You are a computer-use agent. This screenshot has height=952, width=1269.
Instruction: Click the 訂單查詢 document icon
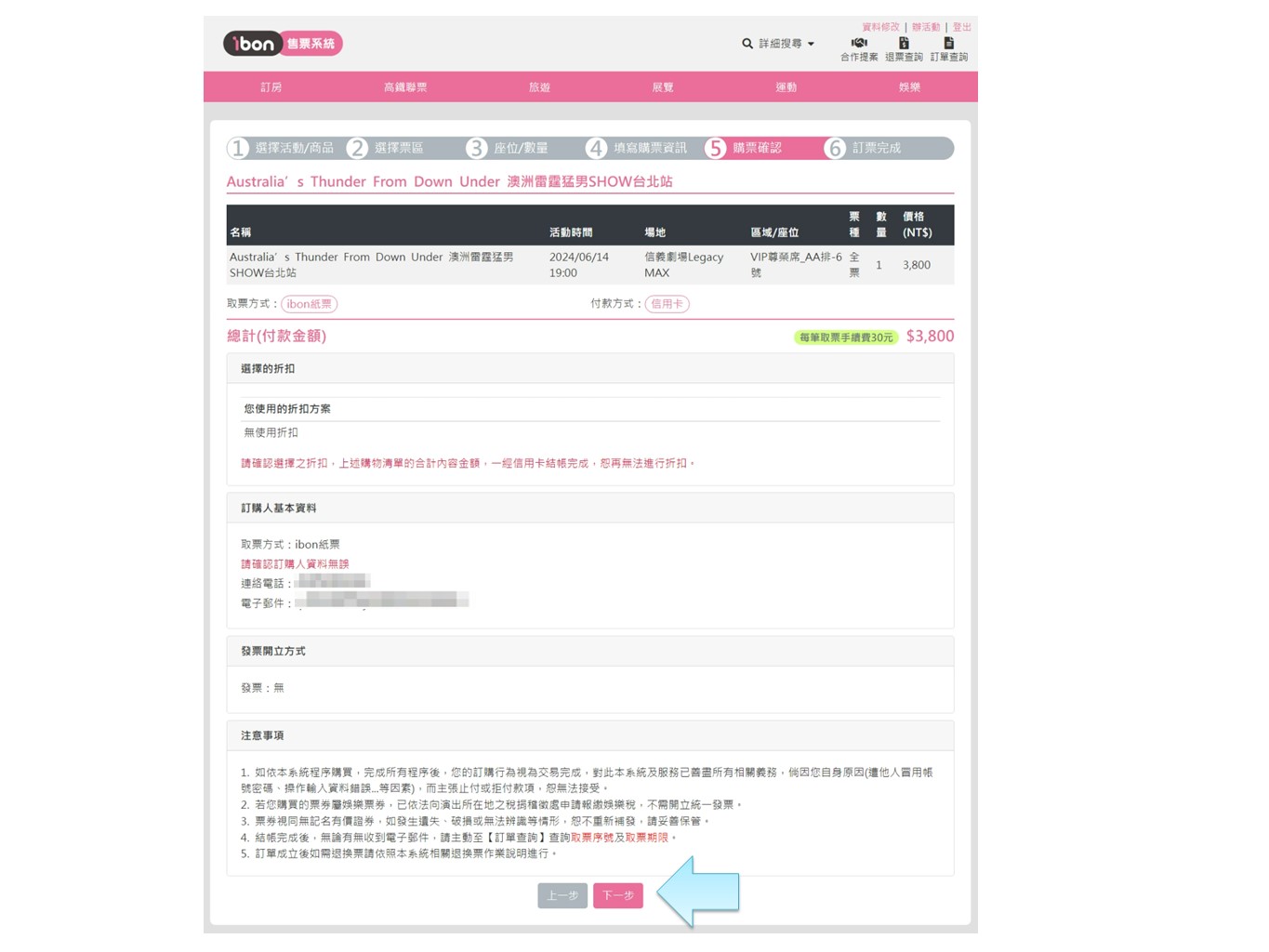point(949,43)
